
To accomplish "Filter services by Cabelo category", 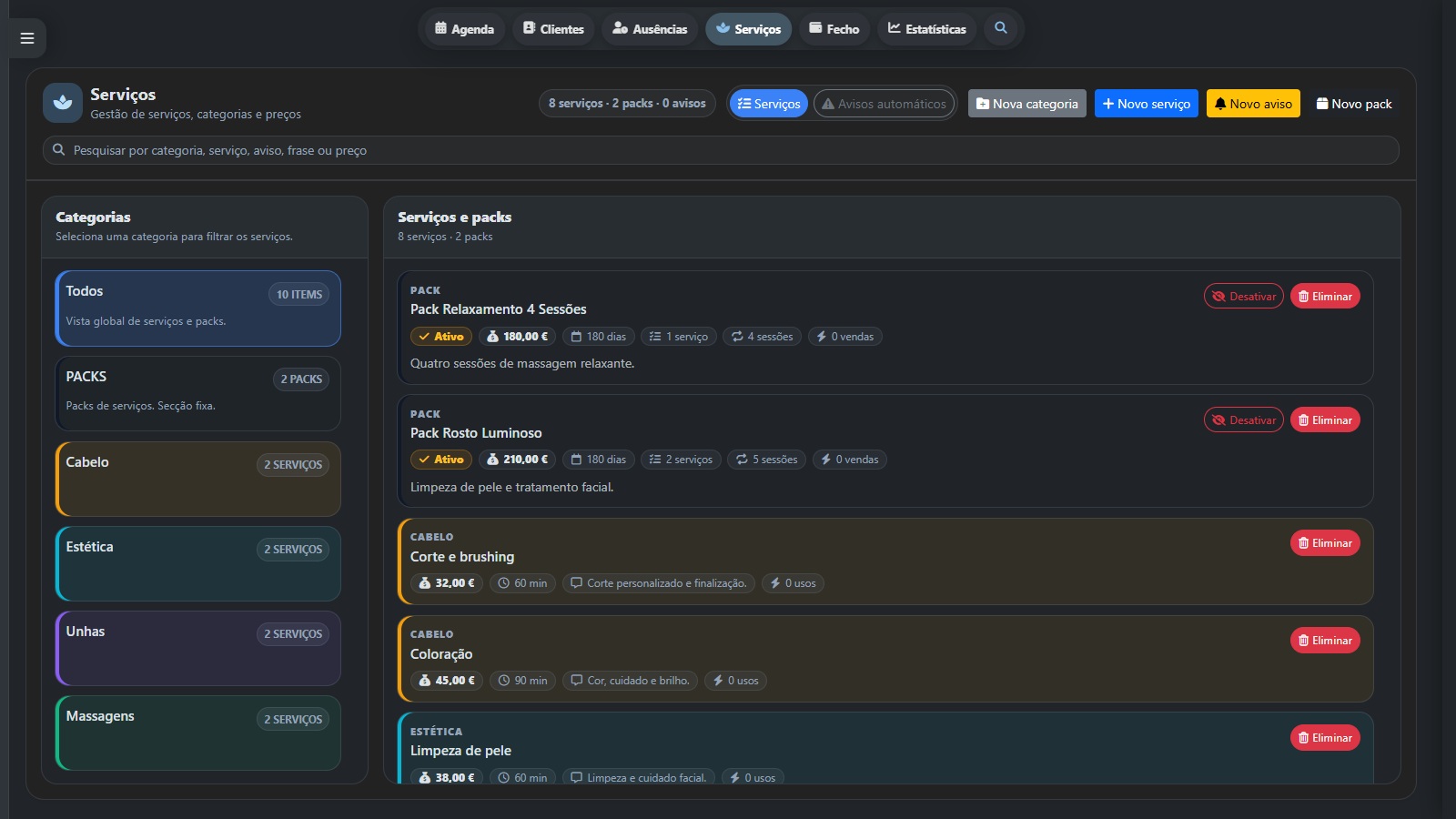I will (x=198, y=479).
